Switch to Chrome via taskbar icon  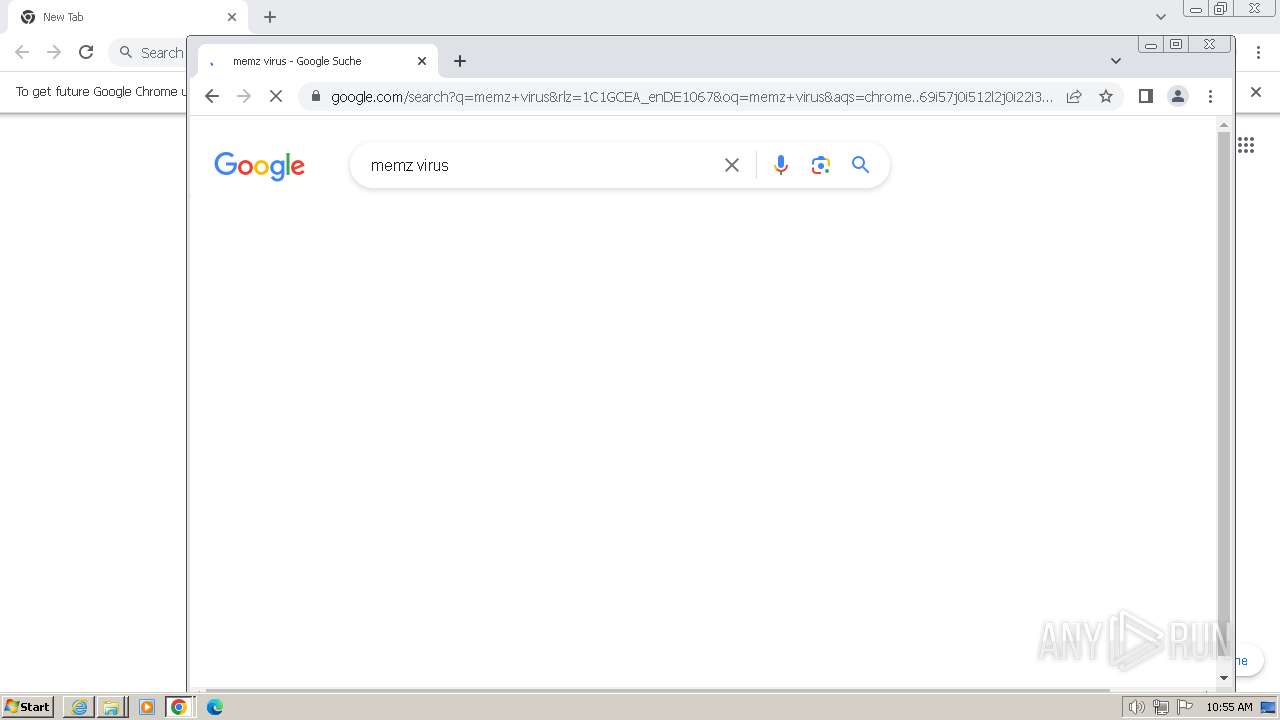(179, 707)
